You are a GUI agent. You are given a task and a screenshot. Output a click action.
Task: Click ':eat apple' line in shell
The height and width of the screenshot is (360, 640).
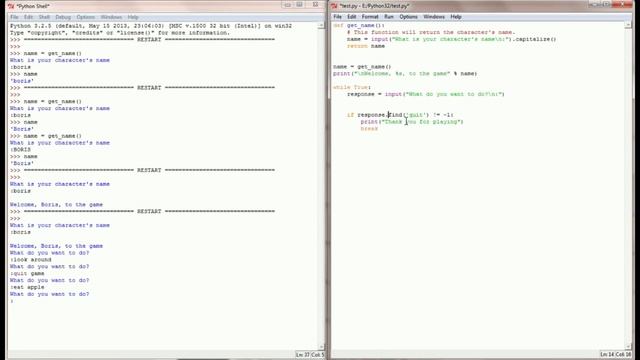pyautogui.click(x=27, y=287)
